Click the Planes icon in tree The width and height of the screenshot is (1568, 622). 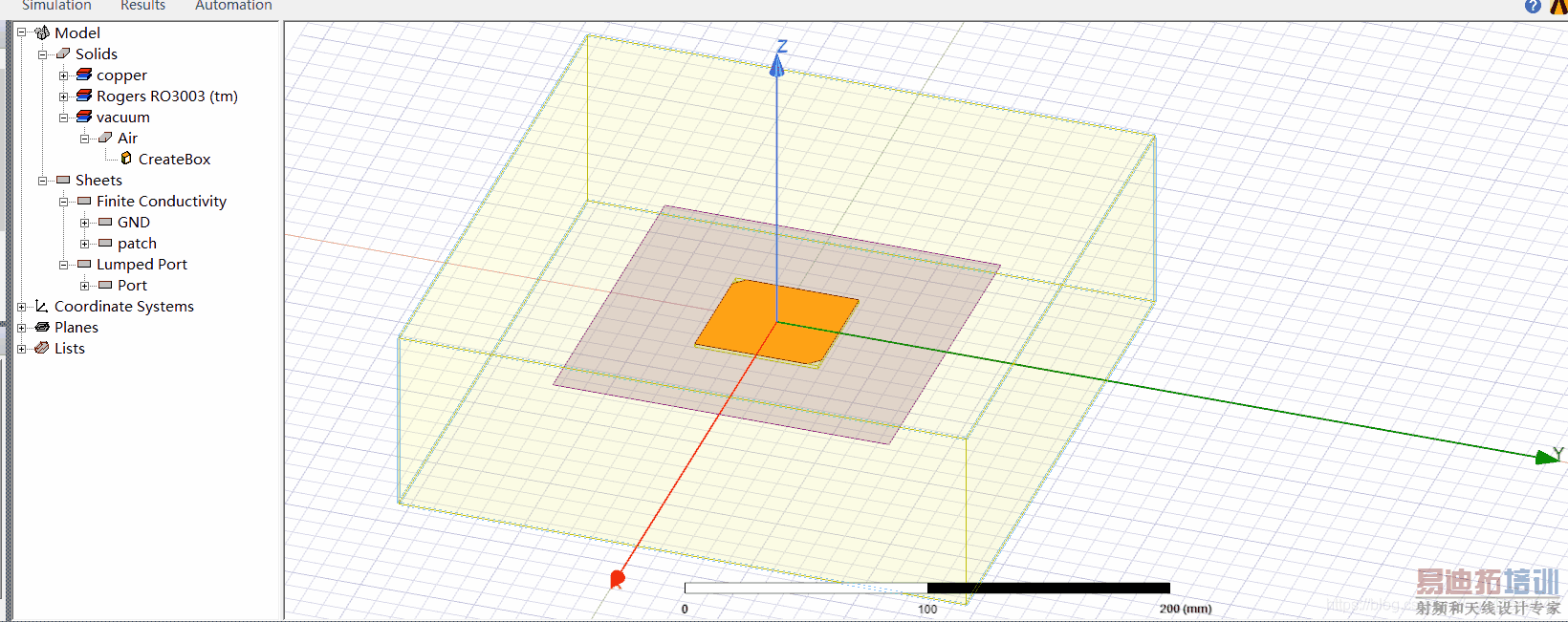coord(42,327)
